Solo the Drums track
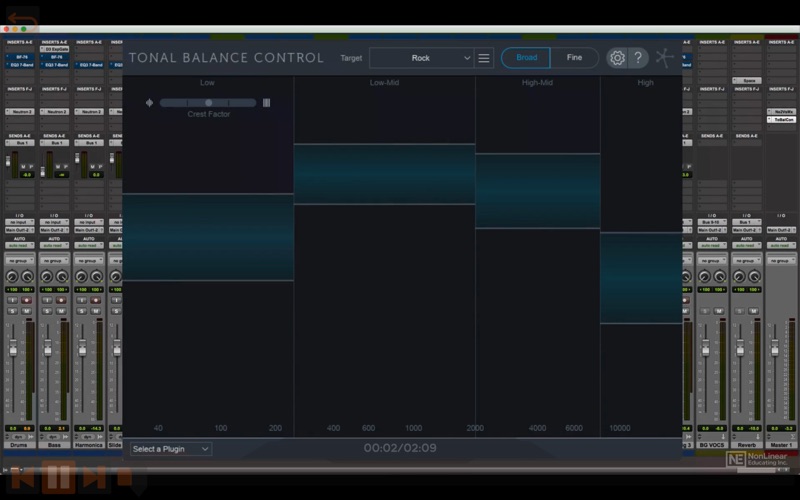This screenshot has width=800, height=500. (x=13, y=311)
